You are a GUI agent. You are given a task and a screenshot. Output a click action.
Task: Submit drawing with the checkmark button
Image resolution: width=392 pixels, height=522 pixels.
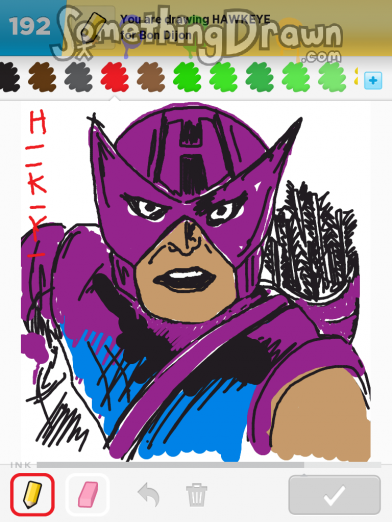(335, 495)
